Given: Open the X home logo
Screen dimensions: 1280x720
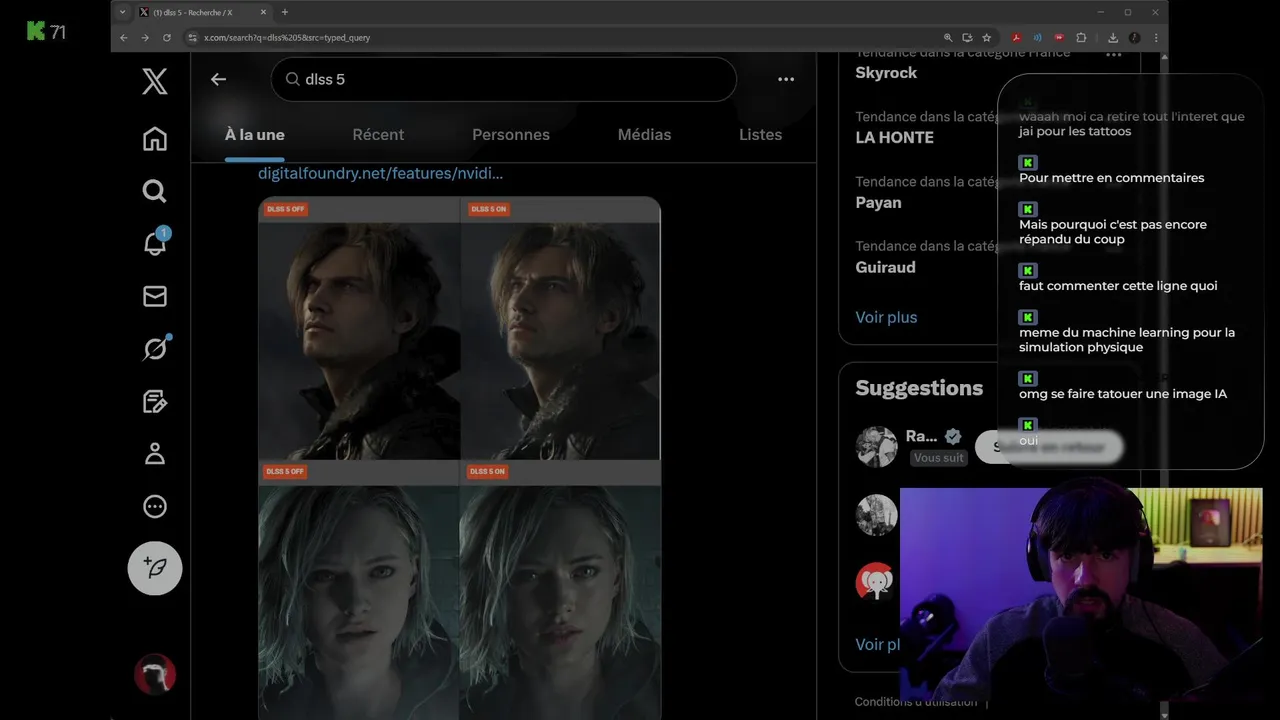Looking at the screenshot, I should 155,81.
